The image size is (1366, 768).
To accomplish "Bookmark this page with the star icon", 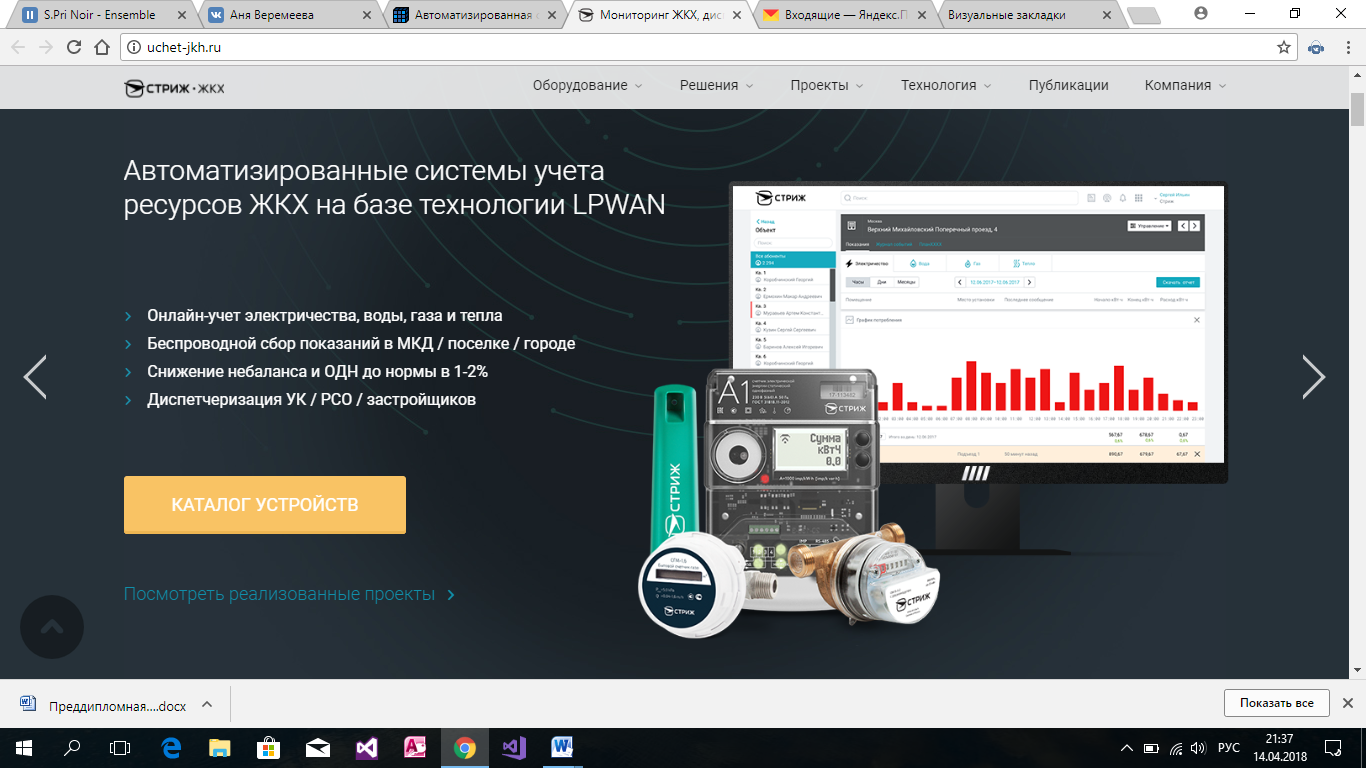I will [x=1284, y=47].
